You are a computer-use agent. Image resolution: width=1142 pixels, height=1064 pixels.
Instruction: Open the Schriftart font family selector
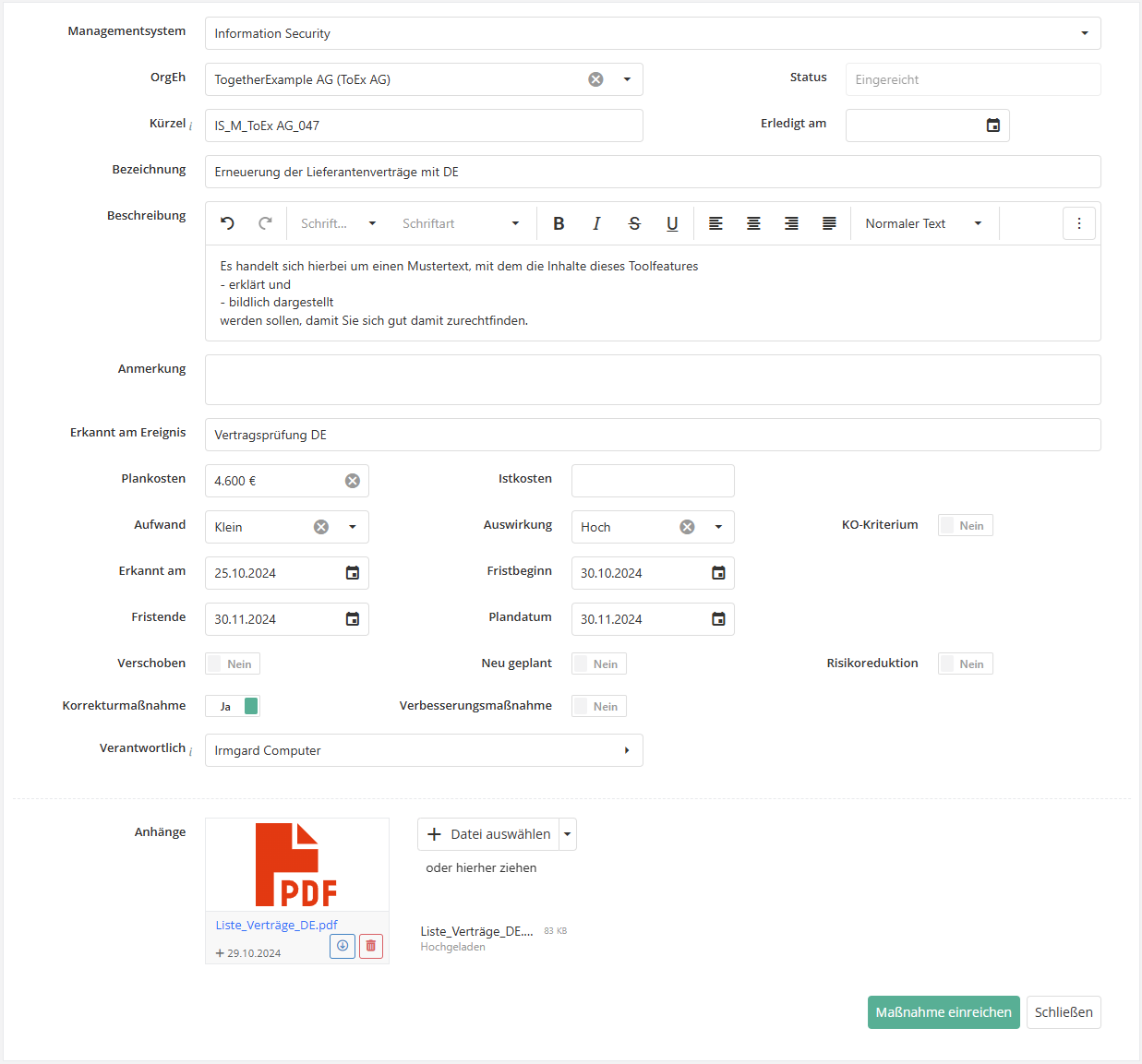[461, 223]
